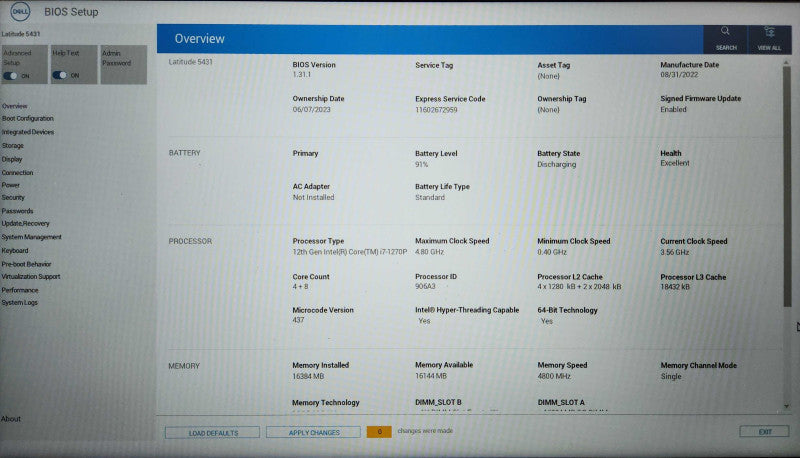Screen dimensions: 800x458
Task: Open the Storage section
Action: (12, 145)
